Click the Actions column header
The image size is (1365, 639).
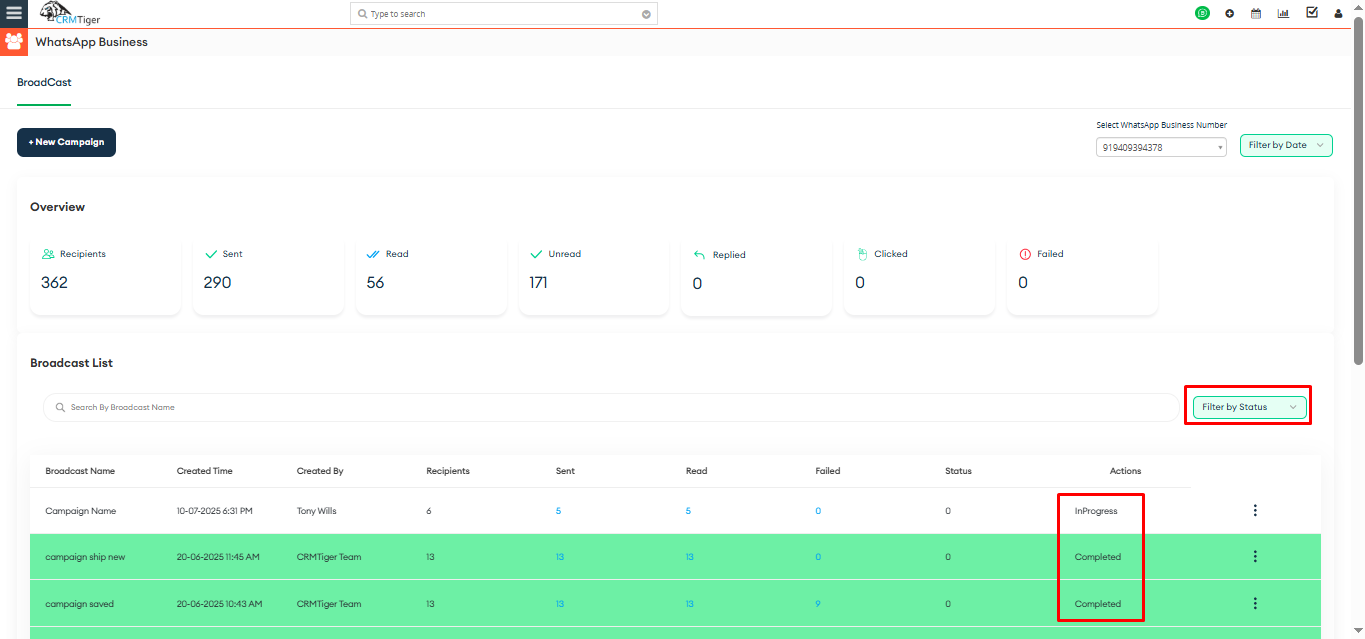coord(1125,471)
